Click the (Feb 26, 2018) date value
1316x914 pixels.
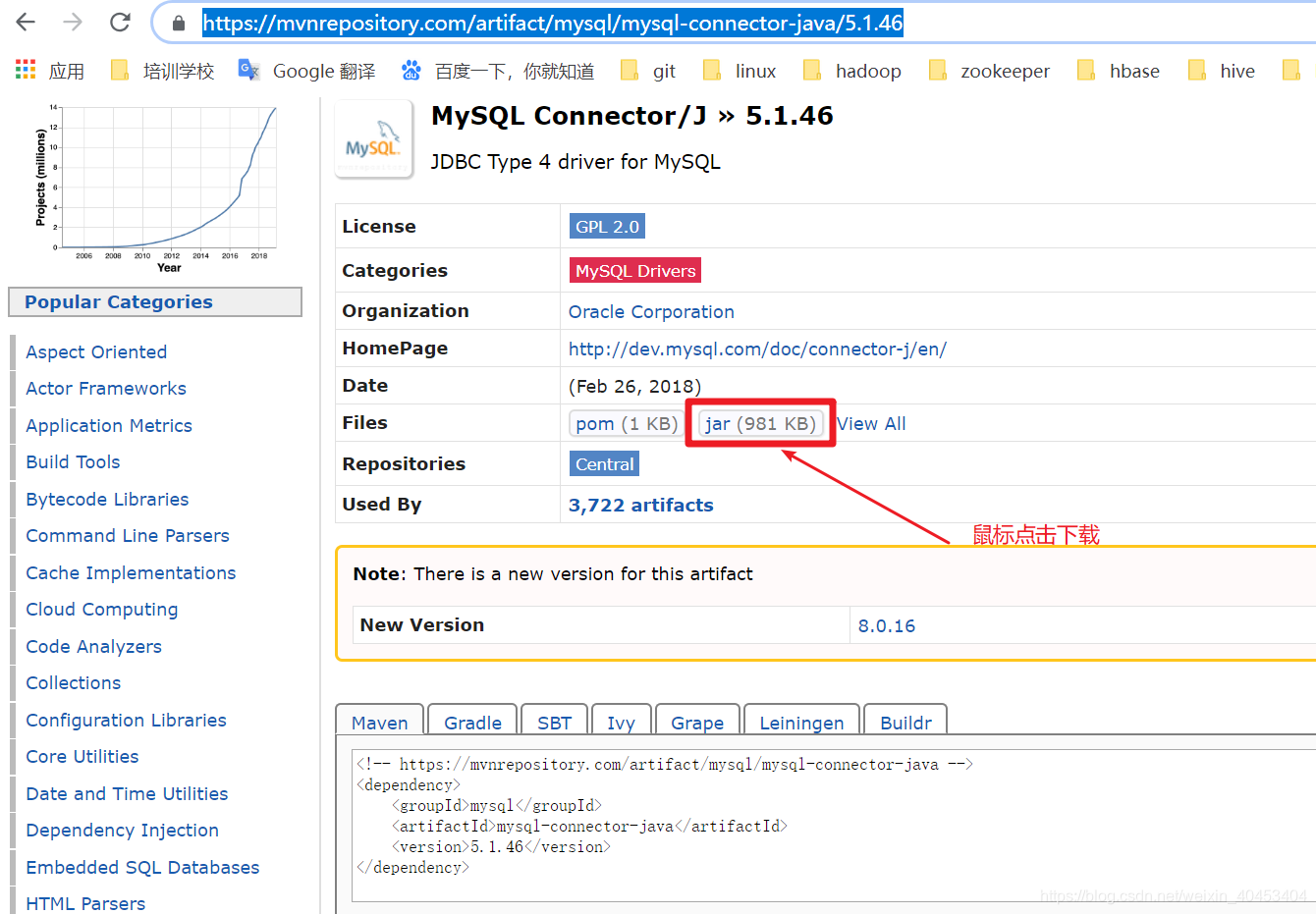(x=634, y=386)
